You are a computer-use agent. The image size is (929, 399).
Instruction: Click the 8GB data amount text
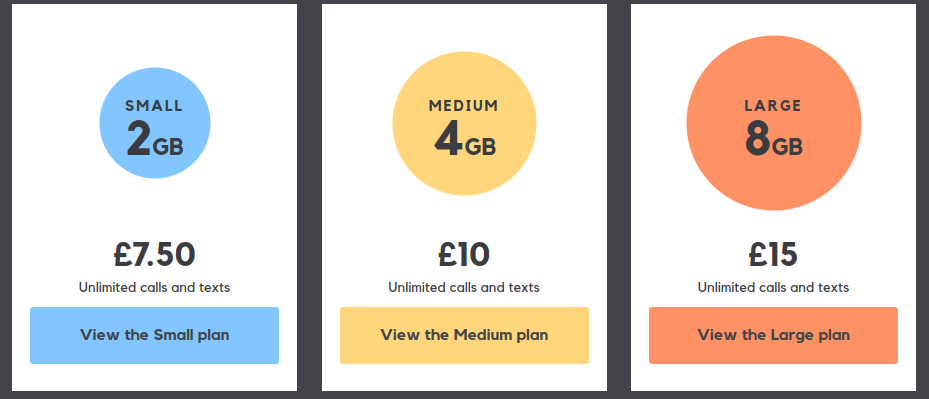point(774,141)
